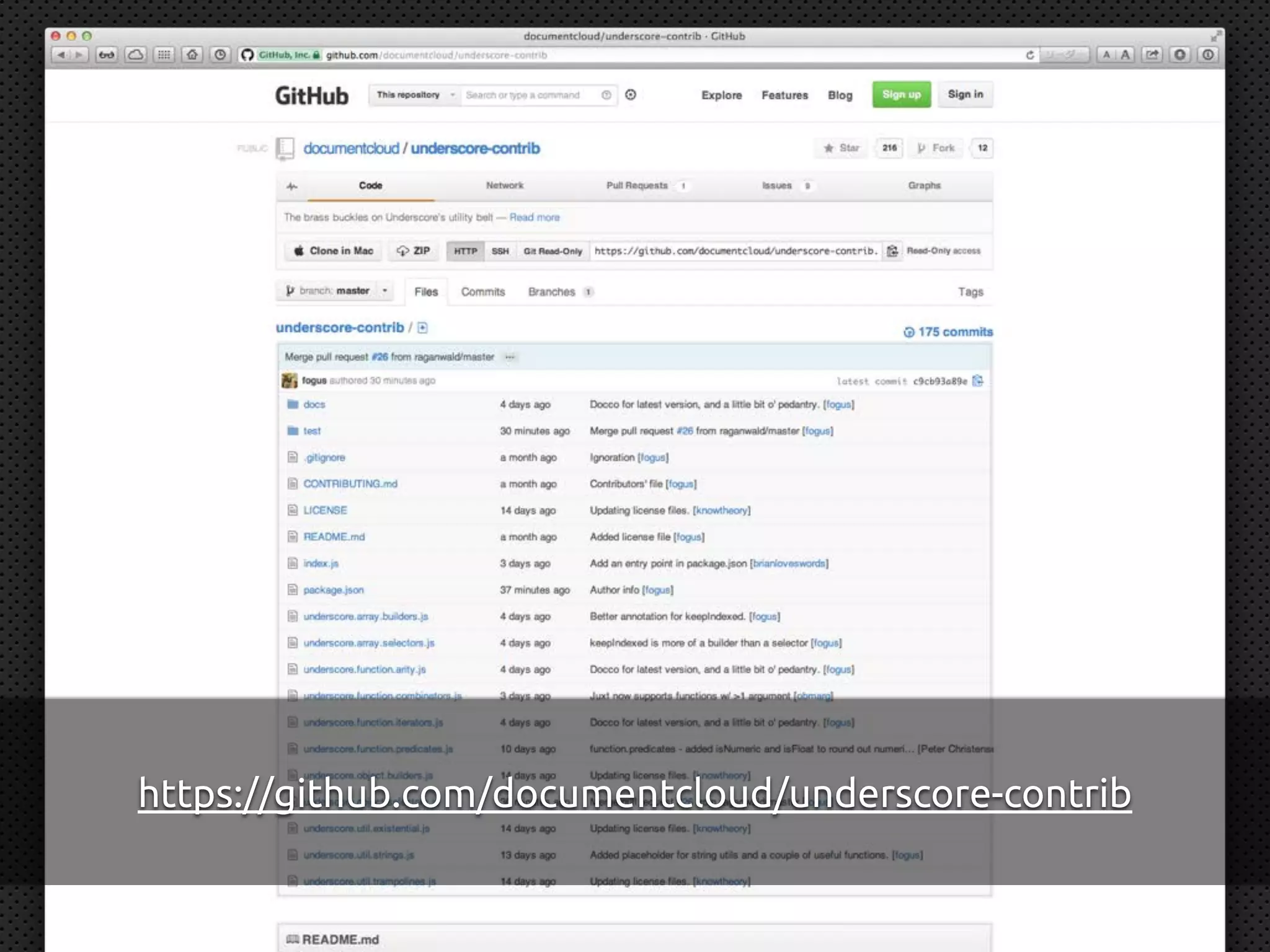Open Explore in header navigation
The height and width of the screenshot is (952, 1270).
coord(721,95)
